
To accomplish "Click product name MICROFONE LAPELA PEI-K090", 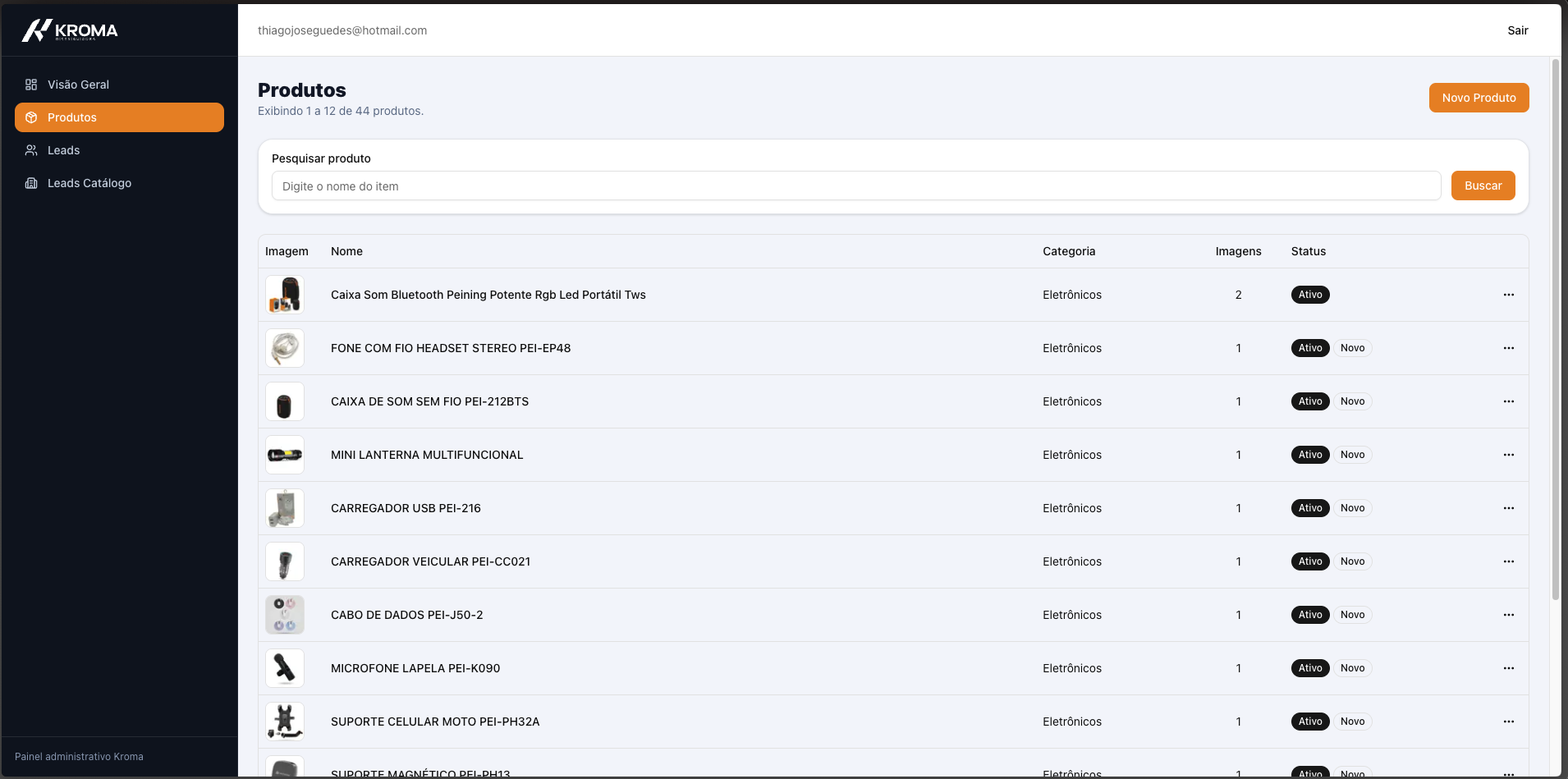I will (415, 668).
